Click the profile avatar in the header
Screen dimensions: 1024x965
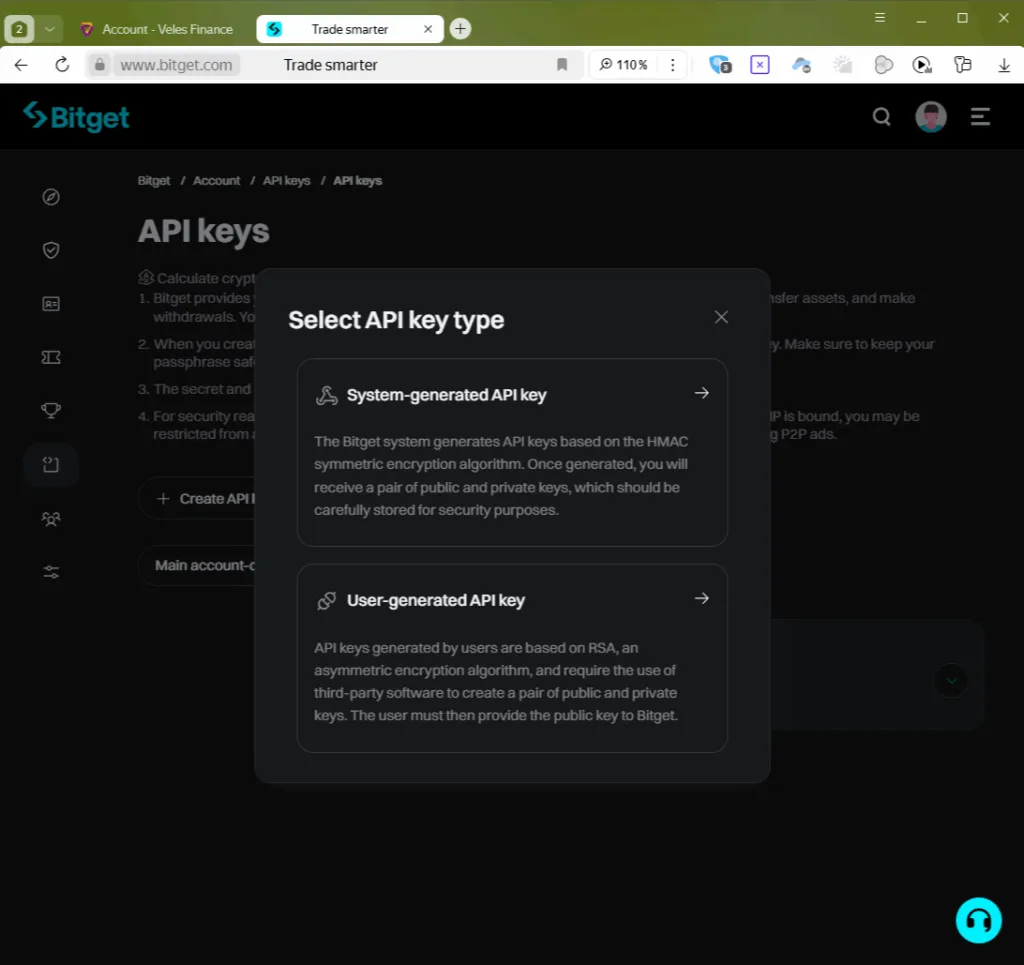[x=931, y=116]
